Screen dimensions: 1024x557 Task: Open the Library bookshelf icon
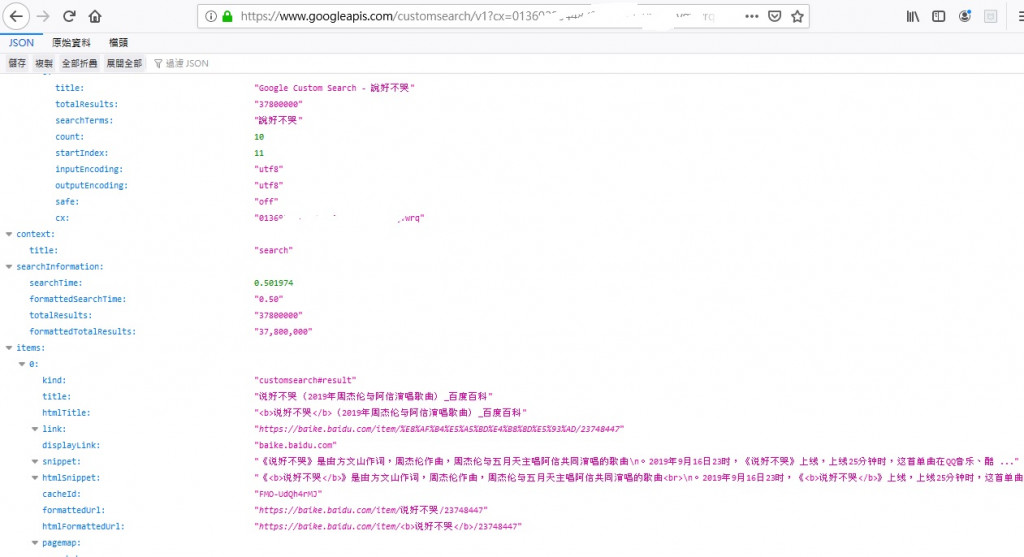click(913, 16)
